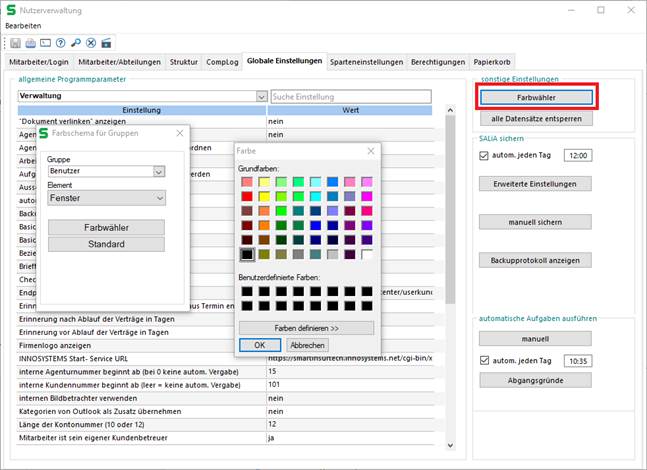Click the circled X icon in toolbar
The image size is (647, 470).
pyautogui.click(x=91, y=43)
